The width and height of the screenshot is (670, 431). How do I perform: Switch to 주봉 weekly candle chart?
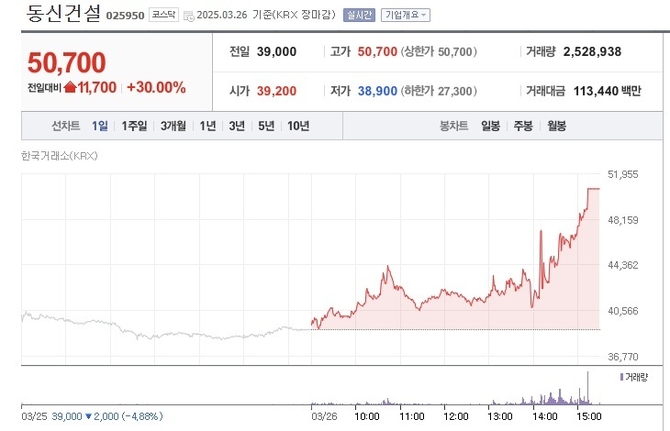point(523,126)
